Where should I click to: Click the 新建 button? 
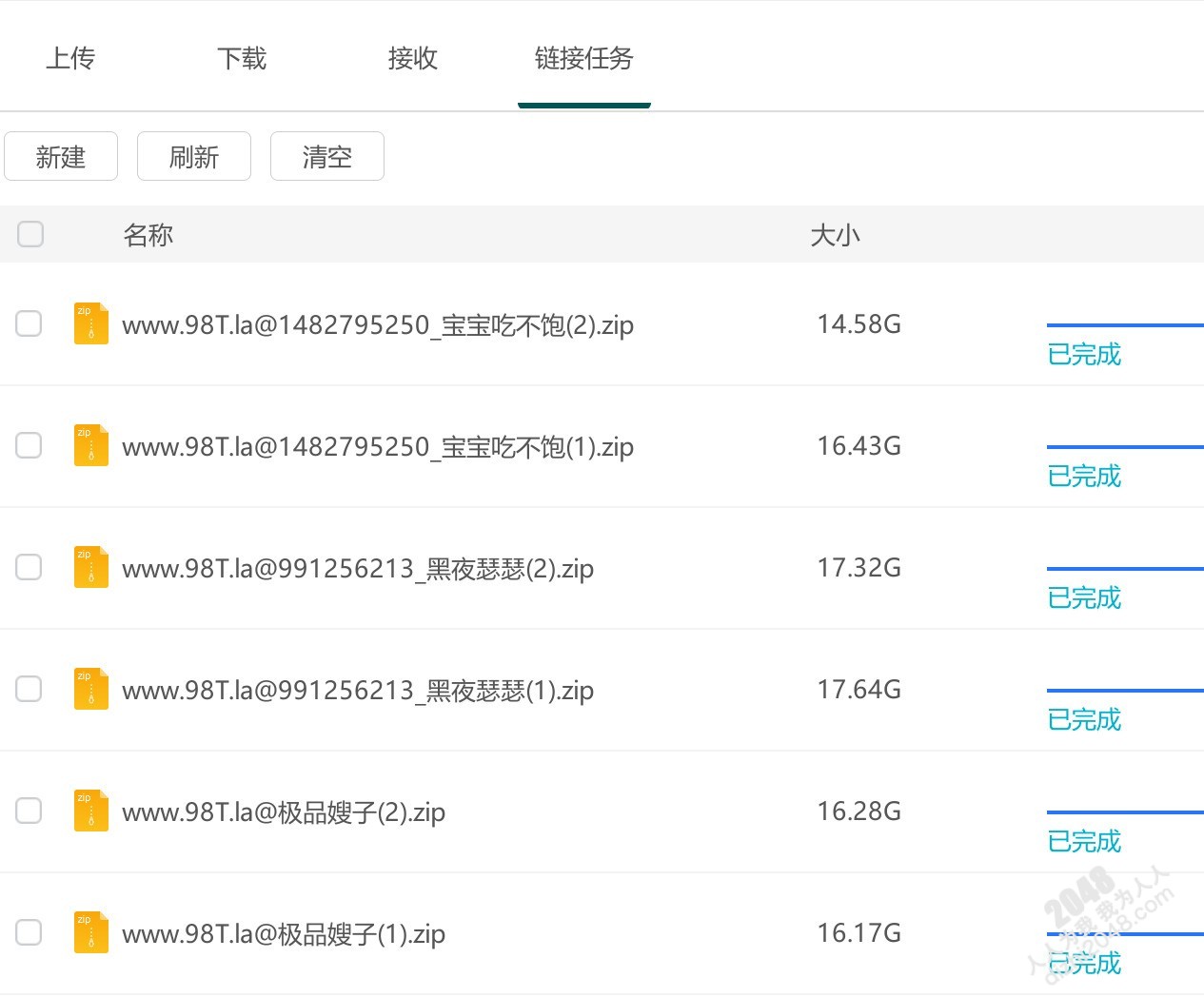pos(61,157)
